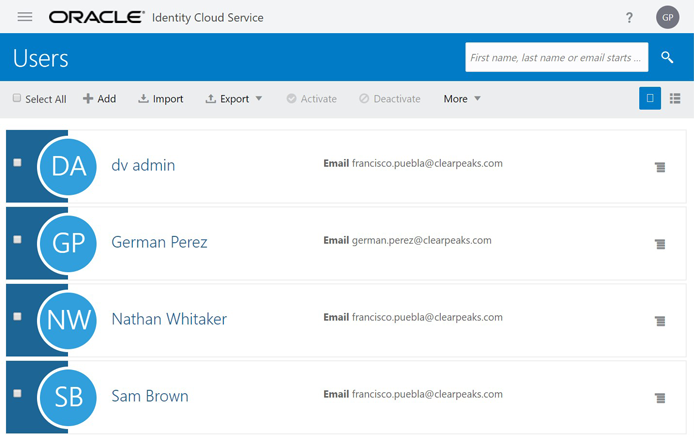
Task: Focus the user search input field
Action: click(556, 57)
